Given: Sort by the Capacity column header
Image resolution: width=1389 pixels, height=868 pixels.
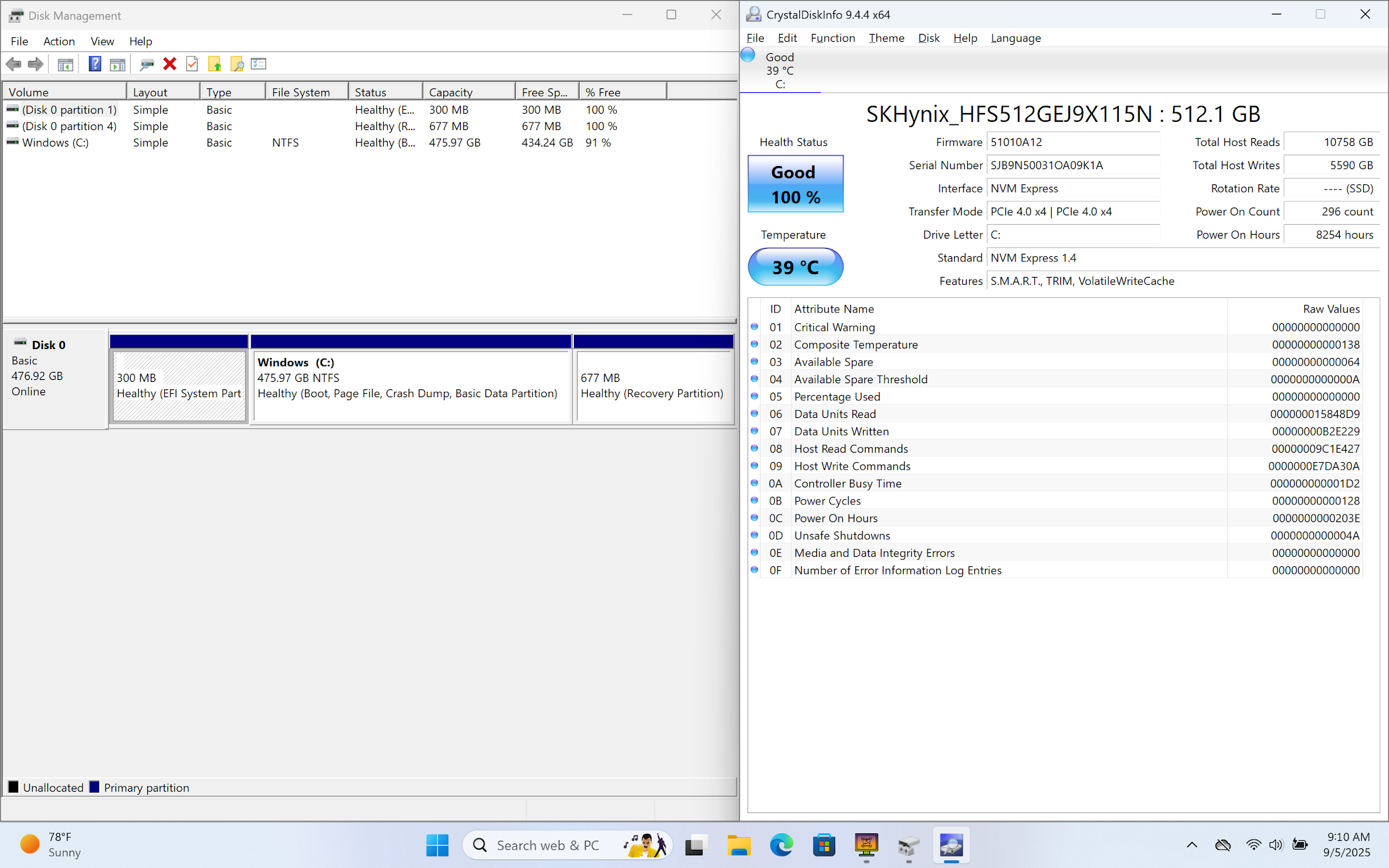Looking at the screenshot, I should (469, 92).
